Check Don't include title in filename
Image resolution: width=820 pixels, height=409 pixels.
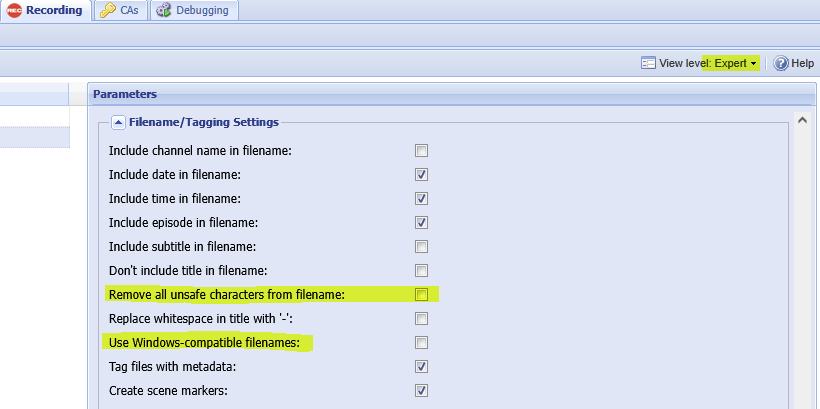pos(422,271)
